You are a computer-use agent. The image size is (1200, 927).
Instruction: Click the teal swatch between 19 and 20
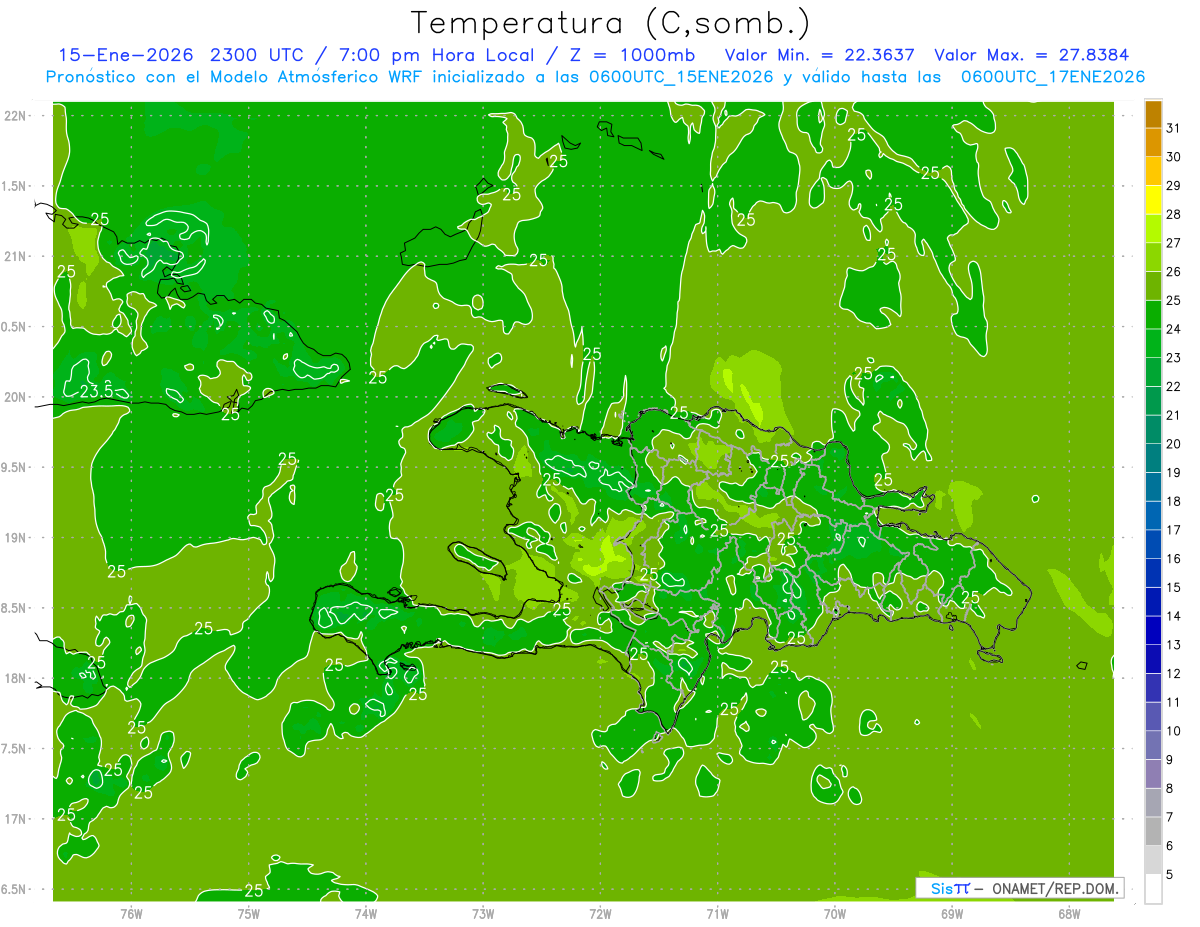[x=1153, y=458]
